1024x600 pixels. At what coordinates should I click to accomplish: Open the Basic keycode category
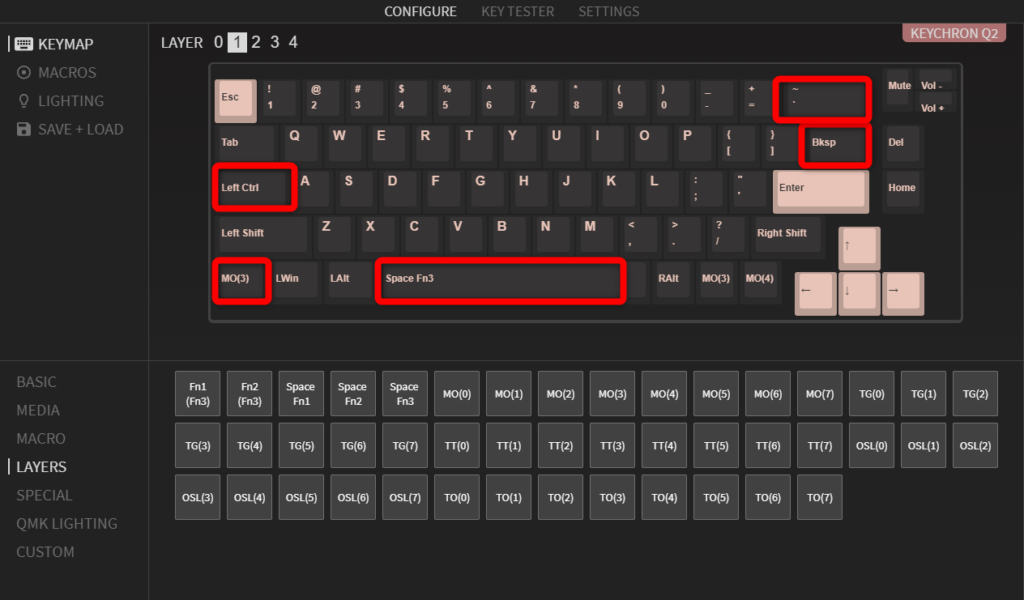coord(37,382)
